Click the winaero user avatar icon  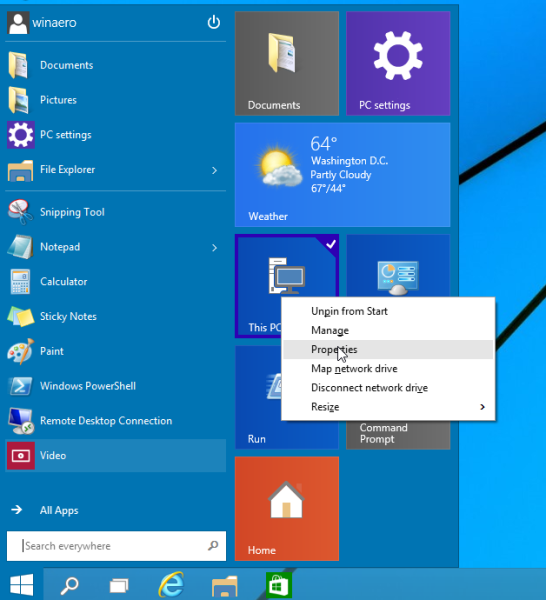tap(18, 22)
